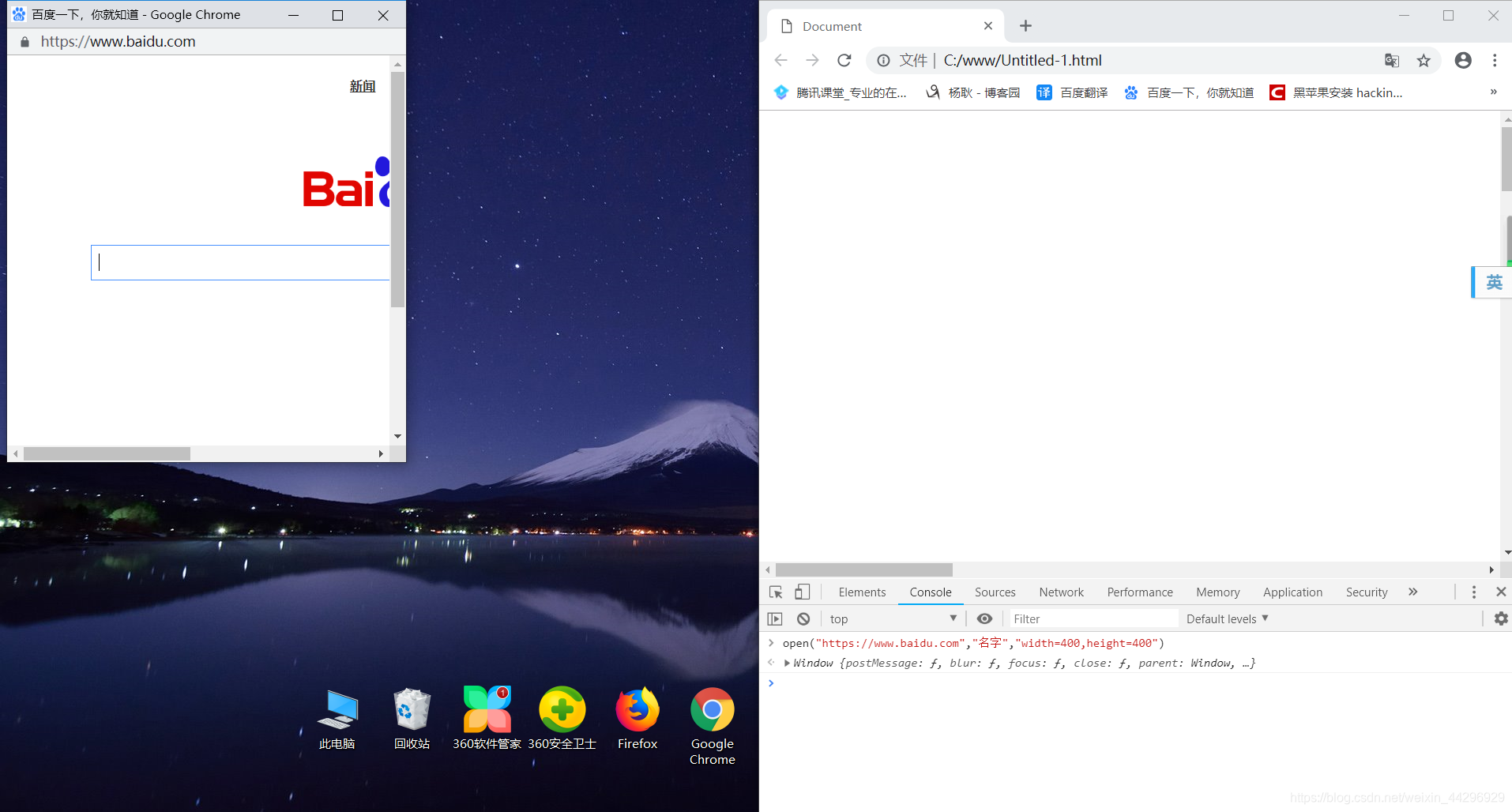This screenshot has height=812, width=1512.
Task: Activate the inspect element picker in DevTools
Action: (776, 592)
